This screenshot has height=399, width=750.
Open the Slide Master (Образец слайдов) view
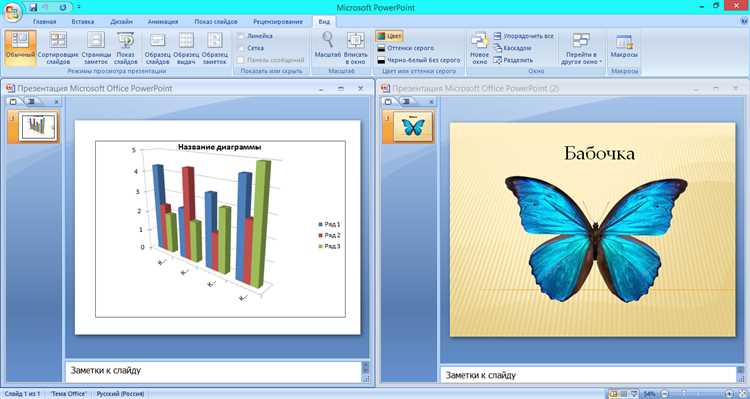(158, 48)
